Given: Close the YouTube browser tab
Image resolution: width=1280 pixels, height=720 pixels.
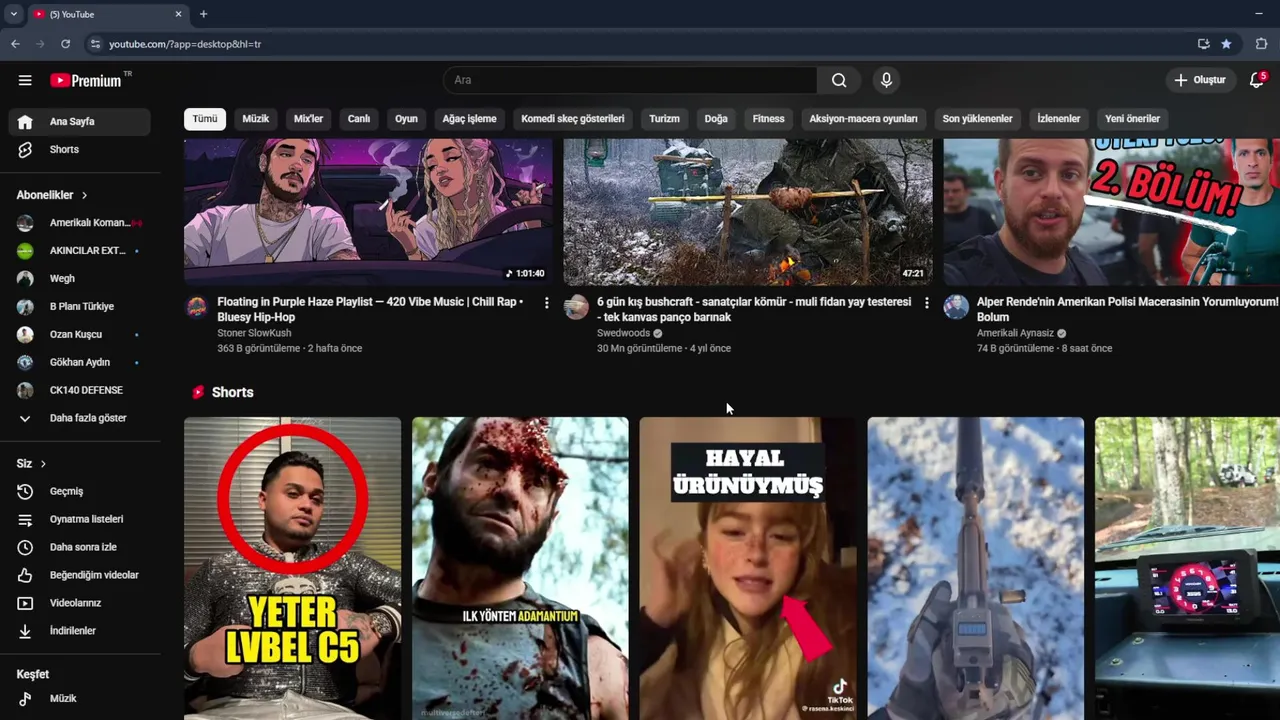Looking at the screenshot, I should [178, 14].
